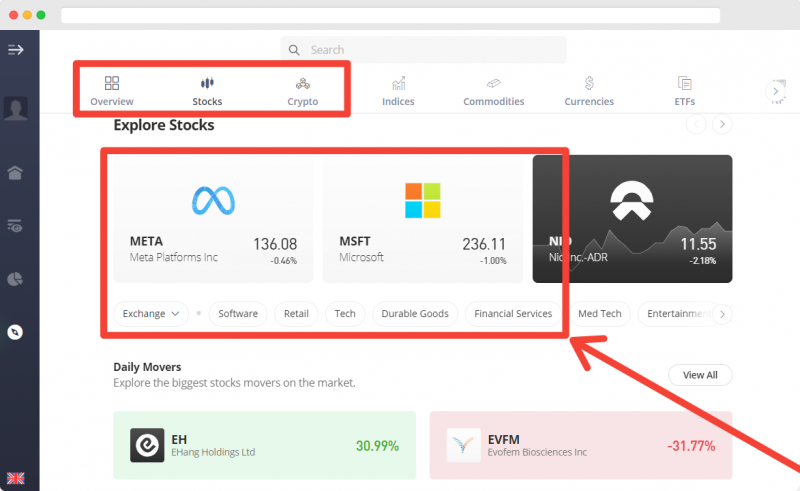Switch to the Commodities tab
This screenshot has height=491, width=800.
(493, 91)
